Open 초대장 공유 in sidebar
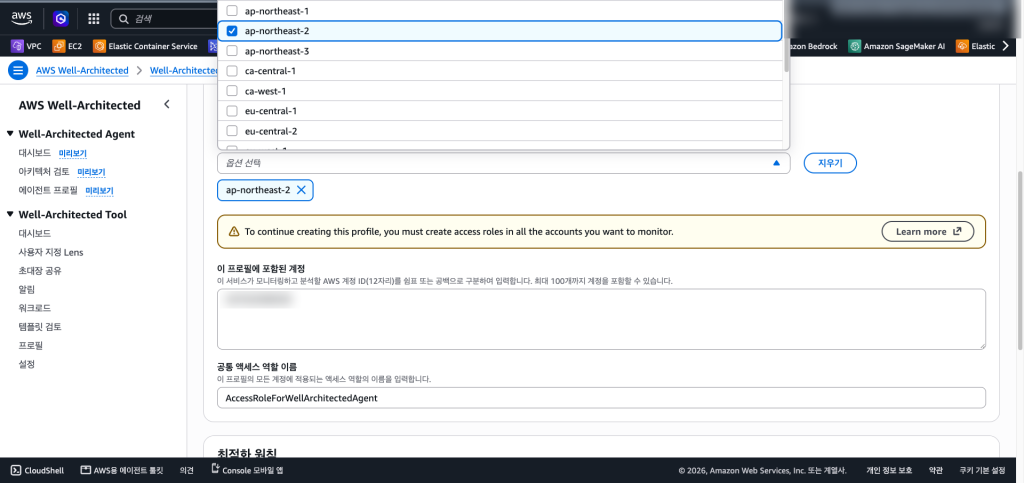Screen dimensions: 1024x483 click(x=40, y=270)
